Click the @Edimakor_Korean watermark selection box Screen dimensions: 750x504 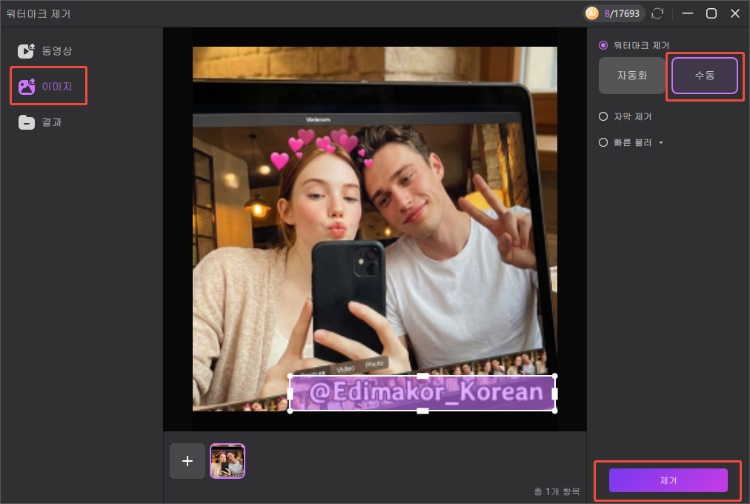tap(422, 393)
